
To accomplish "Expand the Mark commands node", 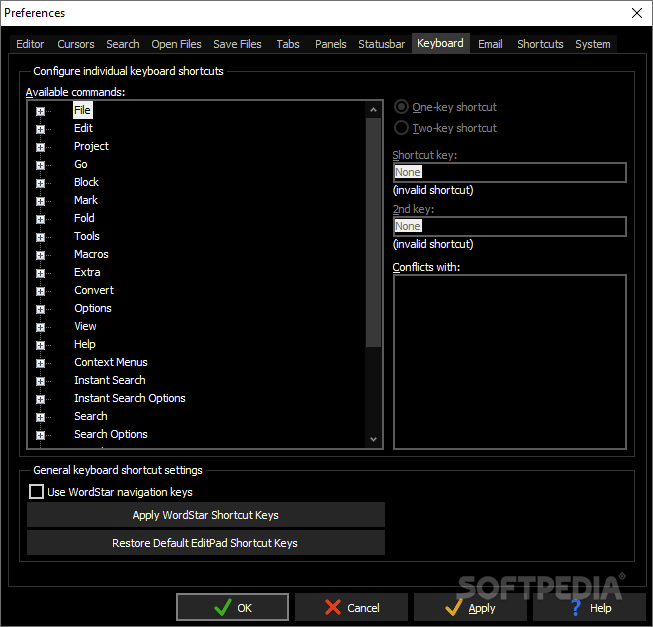I will pos(40,201).
